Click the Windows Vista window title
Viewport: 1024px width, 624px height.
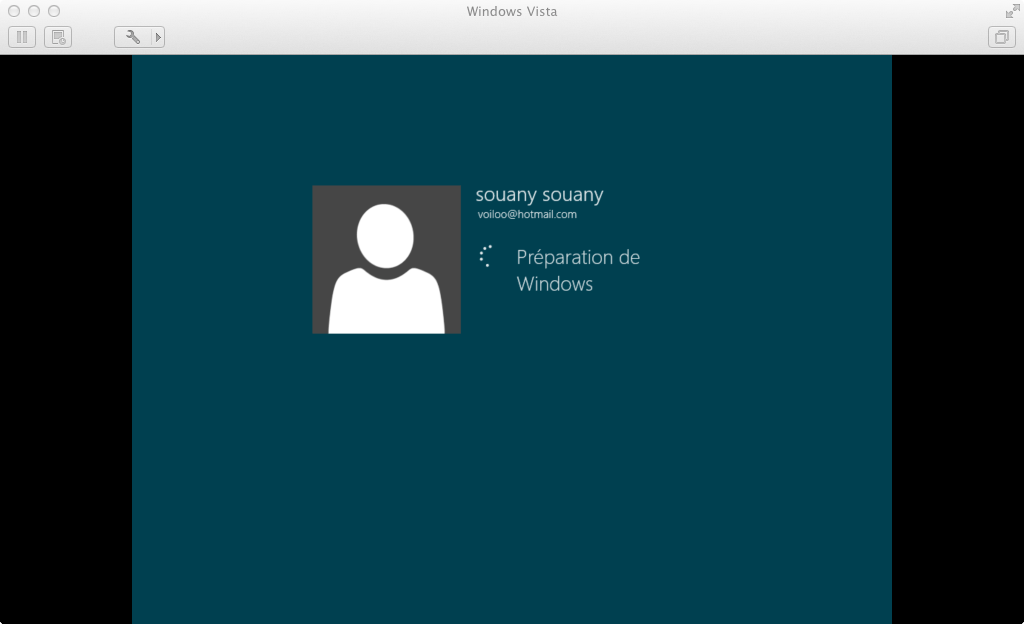point(512,11)
